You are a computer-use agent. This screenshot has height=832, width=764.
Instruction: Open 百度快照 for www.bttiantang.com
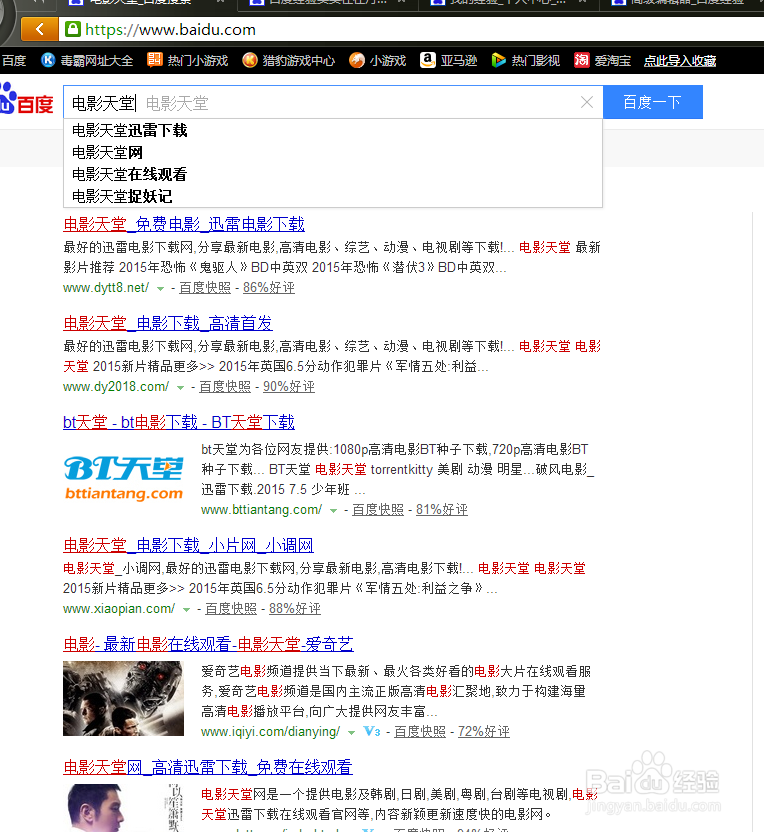[378, 510]
